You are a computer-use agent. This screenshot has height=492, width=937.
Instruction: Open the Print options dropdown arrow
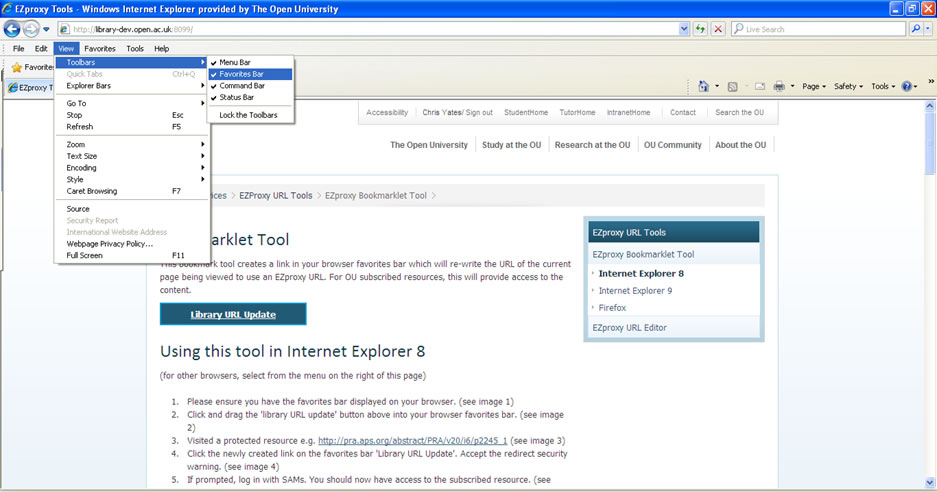tap(792, 86)
